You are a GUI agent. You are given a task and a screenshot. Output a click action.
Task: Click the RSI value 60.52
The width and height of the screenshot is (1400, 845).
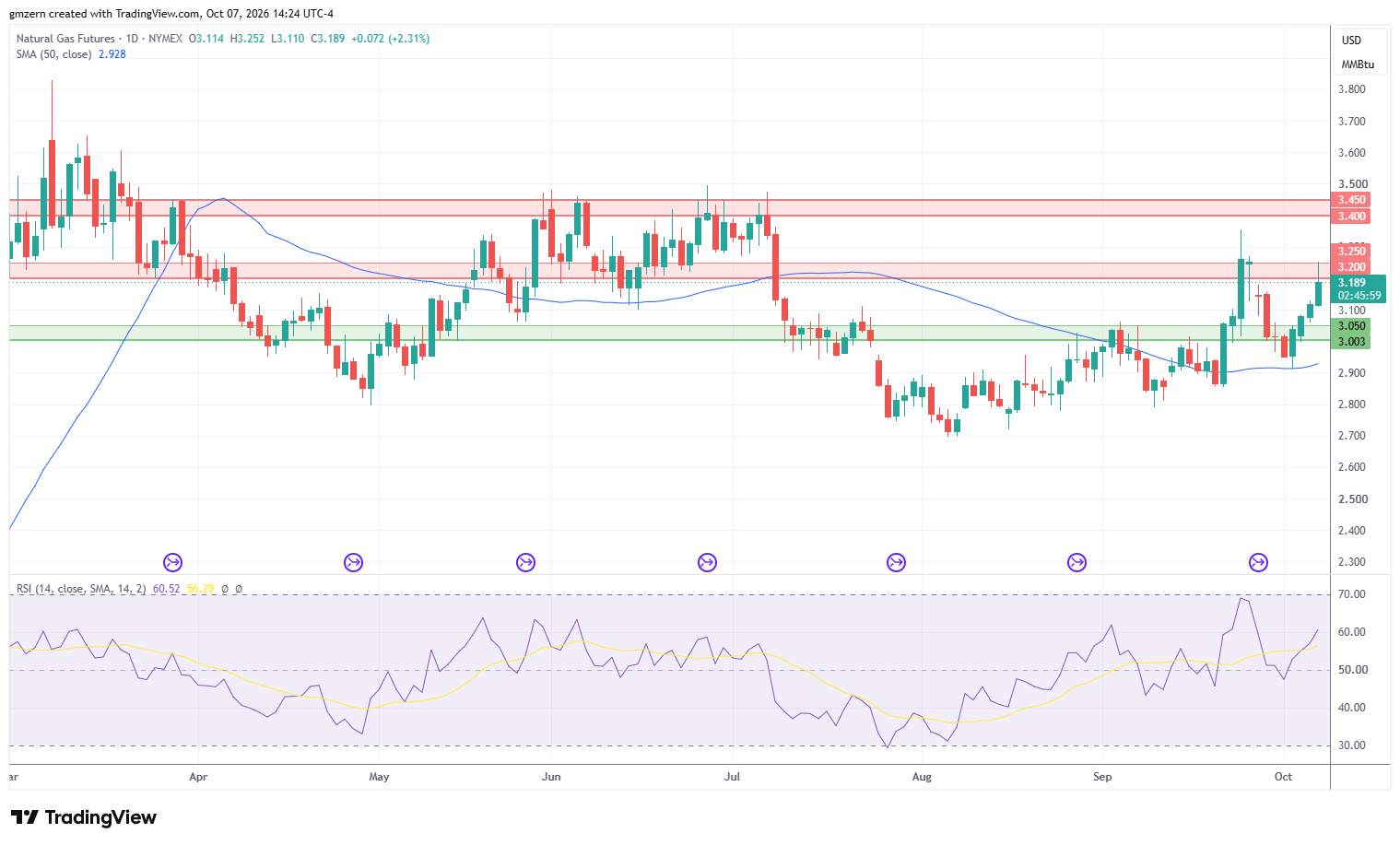pos(166,588)
